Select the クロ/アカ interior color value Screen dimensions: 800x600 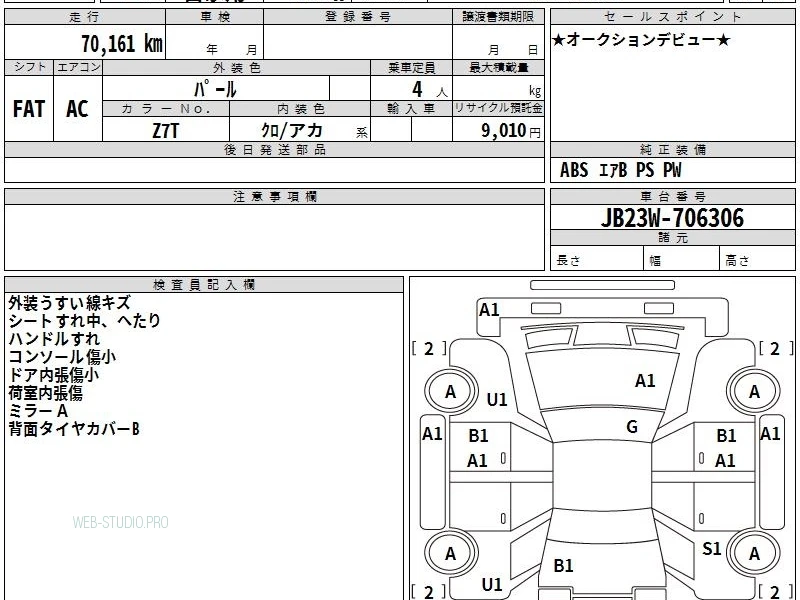click(291, 131)
